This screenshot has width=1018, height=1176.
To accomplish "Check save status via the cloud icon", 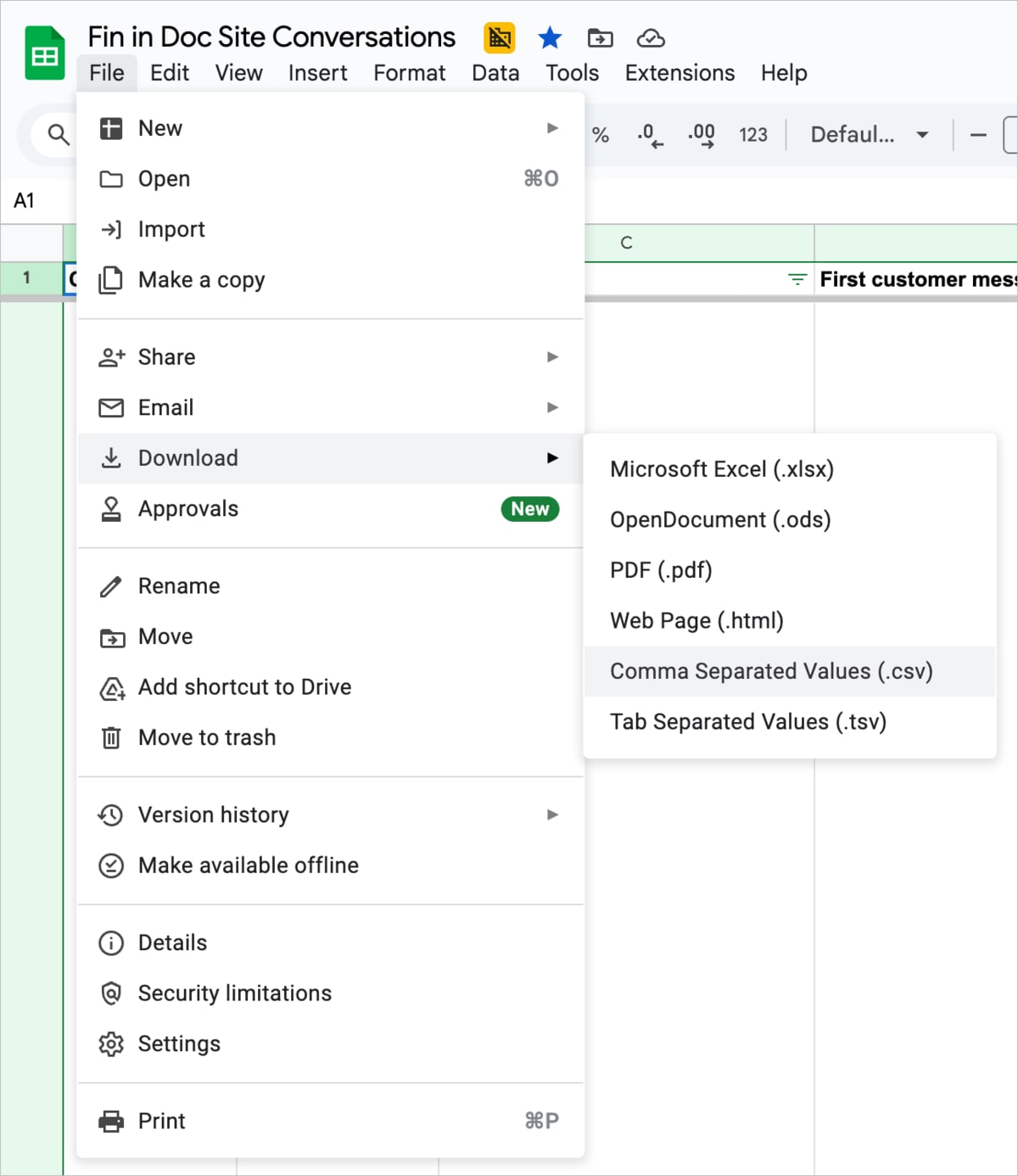I will pyautogui.click(x=649, y=37).
